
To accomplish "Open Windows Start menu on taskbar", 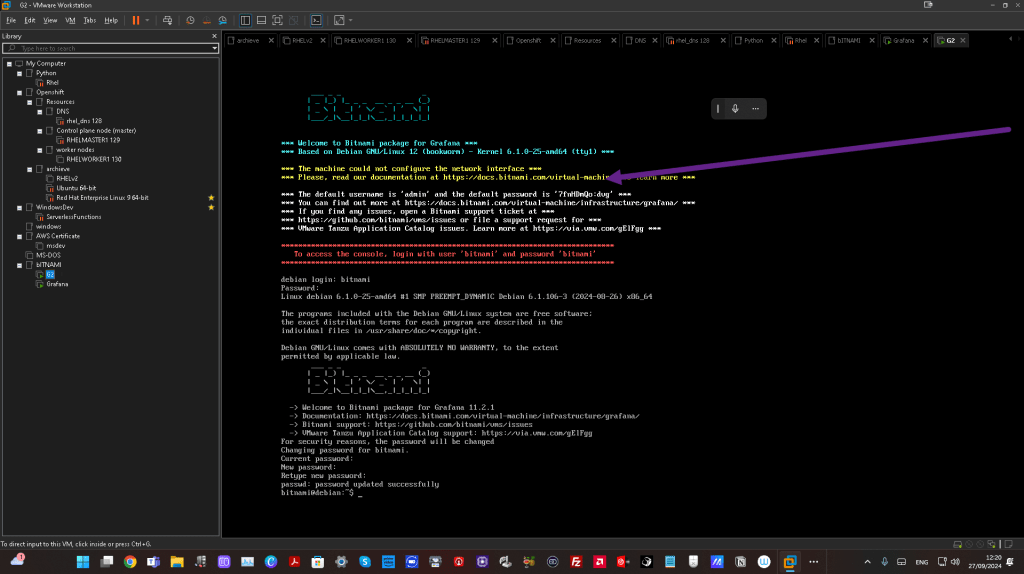I will (83, 562).
